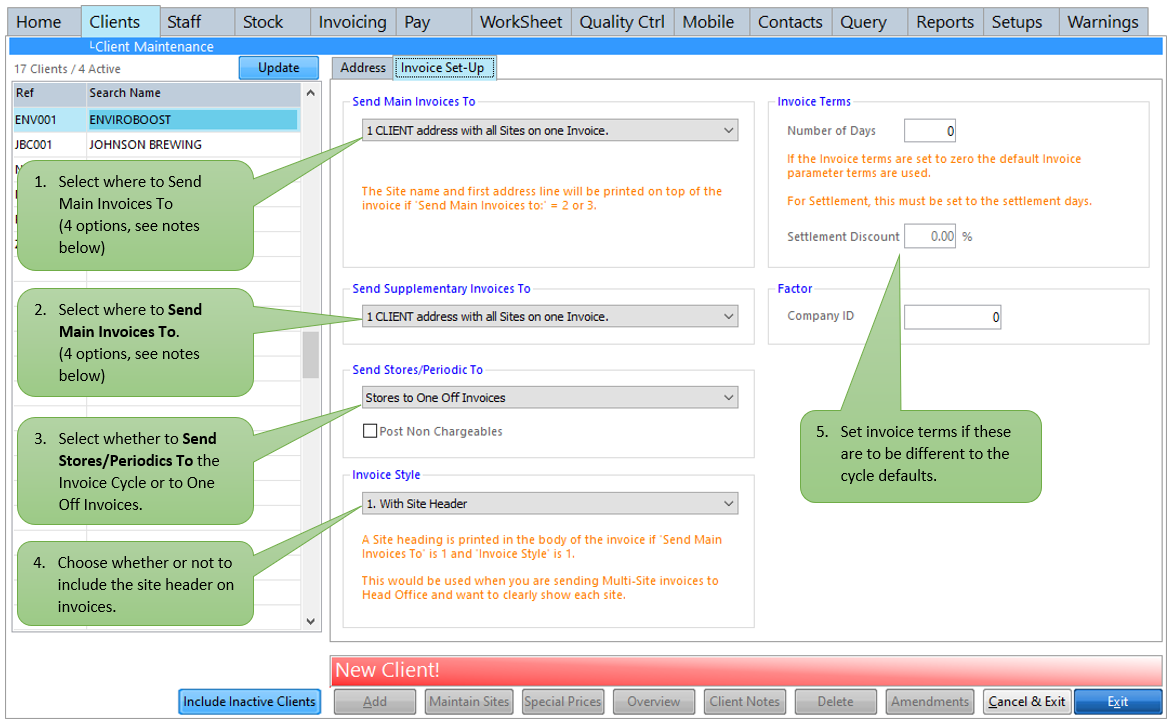Open the Send Stores/Periodic To dropdown
This screenshot has width=1173, height=726.
pos(548,395)
